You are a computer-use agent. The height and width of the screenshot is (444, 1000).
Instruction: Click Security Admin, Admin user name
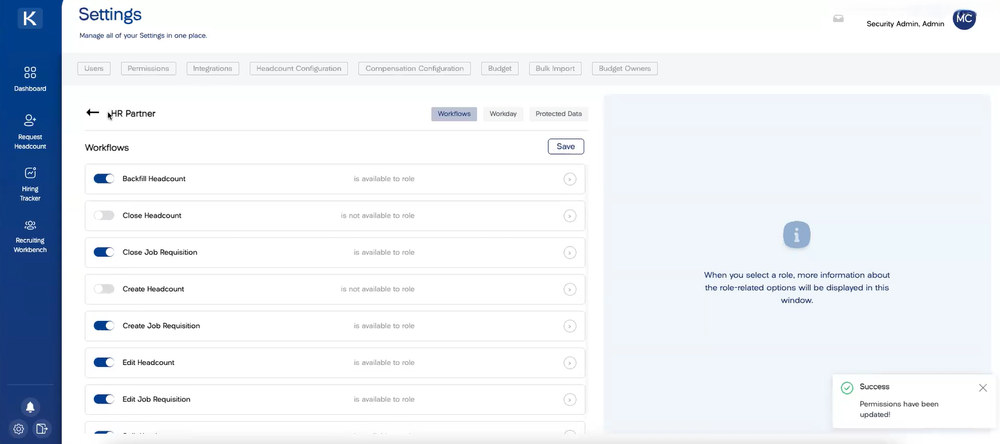point(906,24)
